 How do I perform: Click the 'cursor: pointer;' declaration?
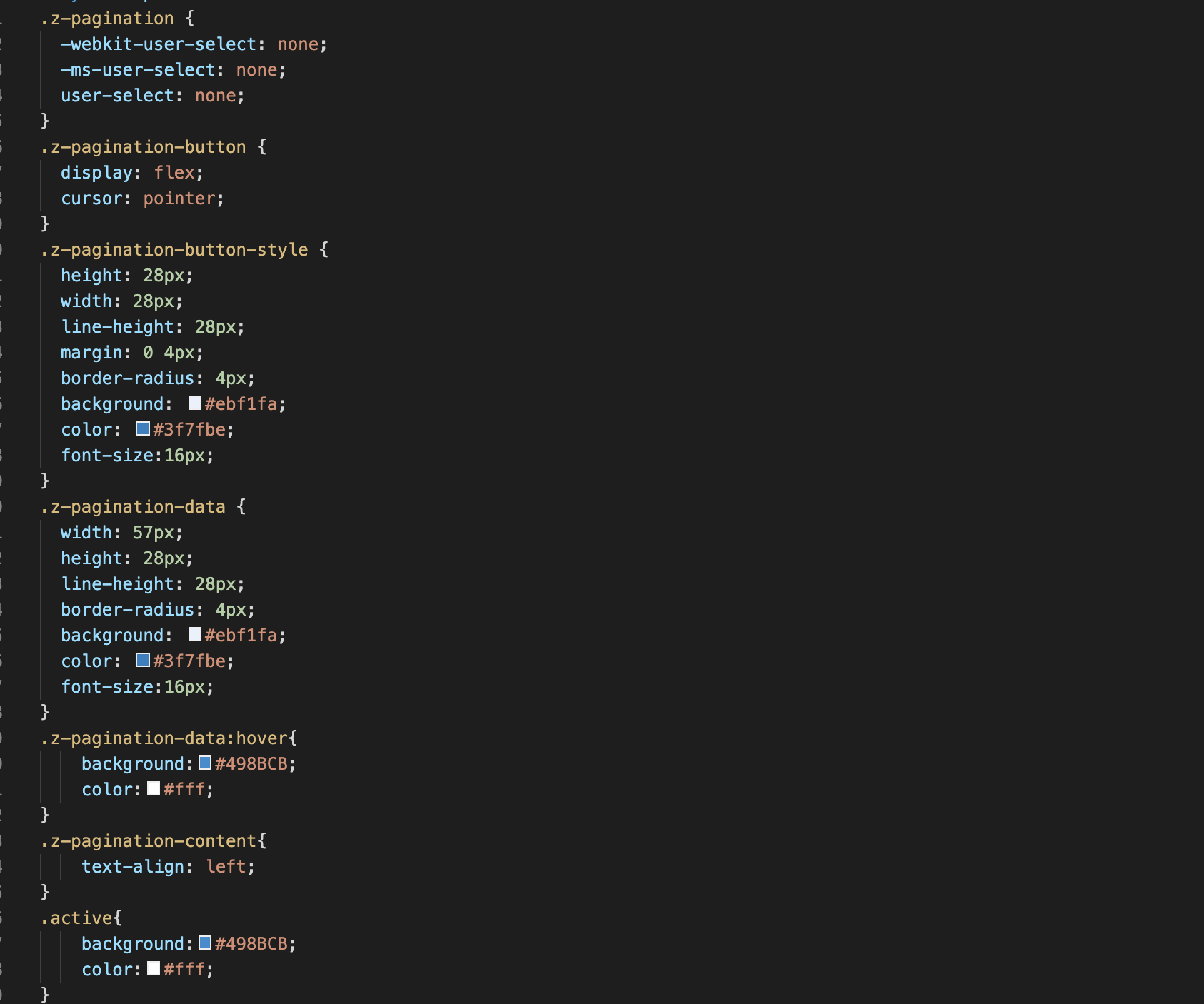point(143,199)
